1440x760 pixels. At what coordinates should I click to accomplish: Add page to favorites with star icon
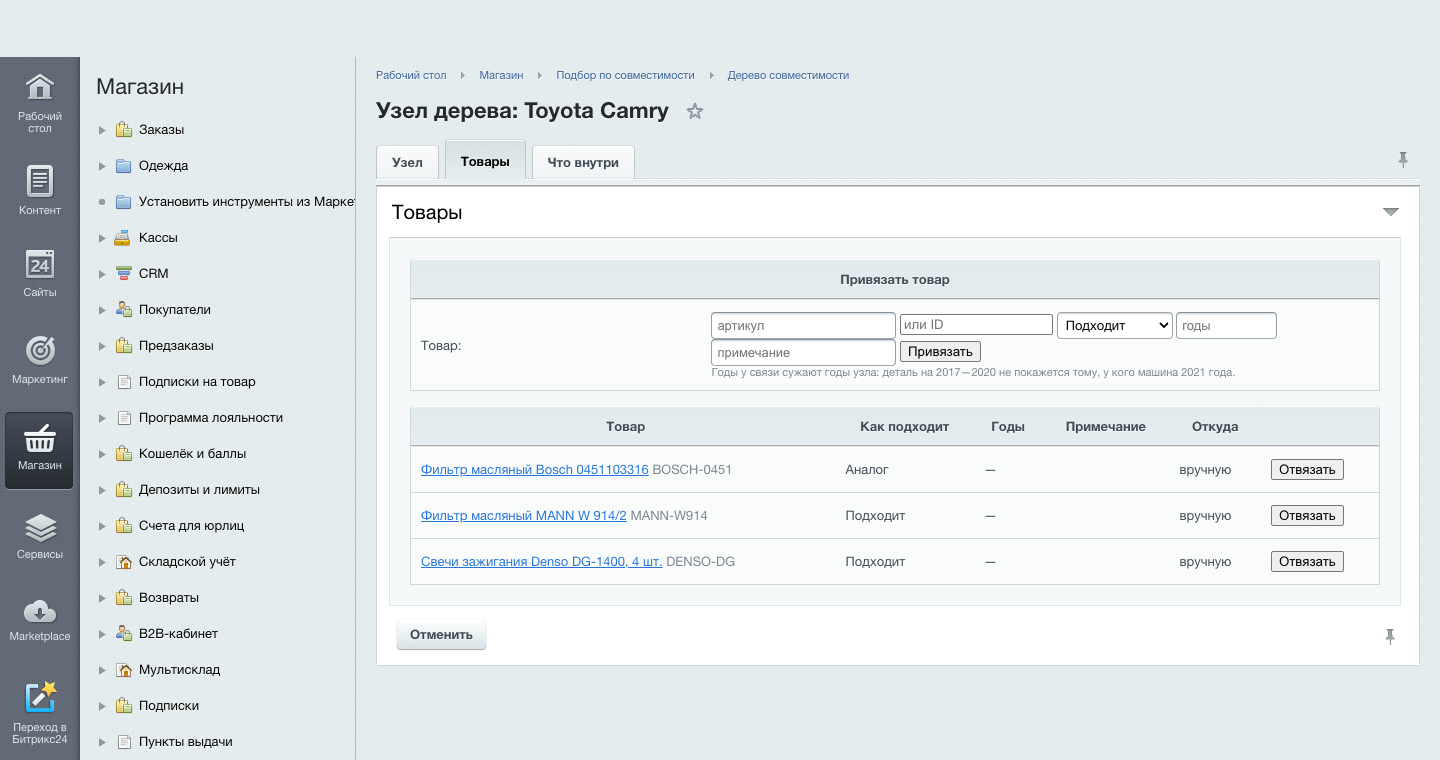click(695, 111)
